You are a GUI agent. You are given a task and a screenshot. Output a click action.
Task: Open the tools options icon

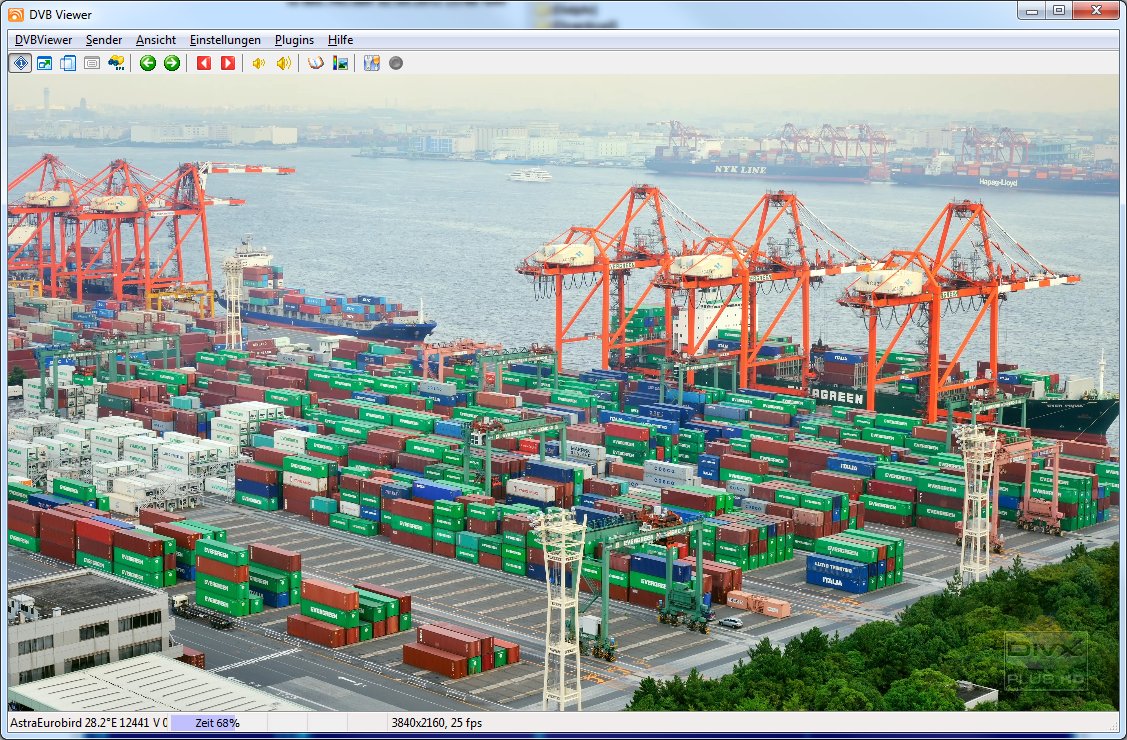tap(372, 63)
